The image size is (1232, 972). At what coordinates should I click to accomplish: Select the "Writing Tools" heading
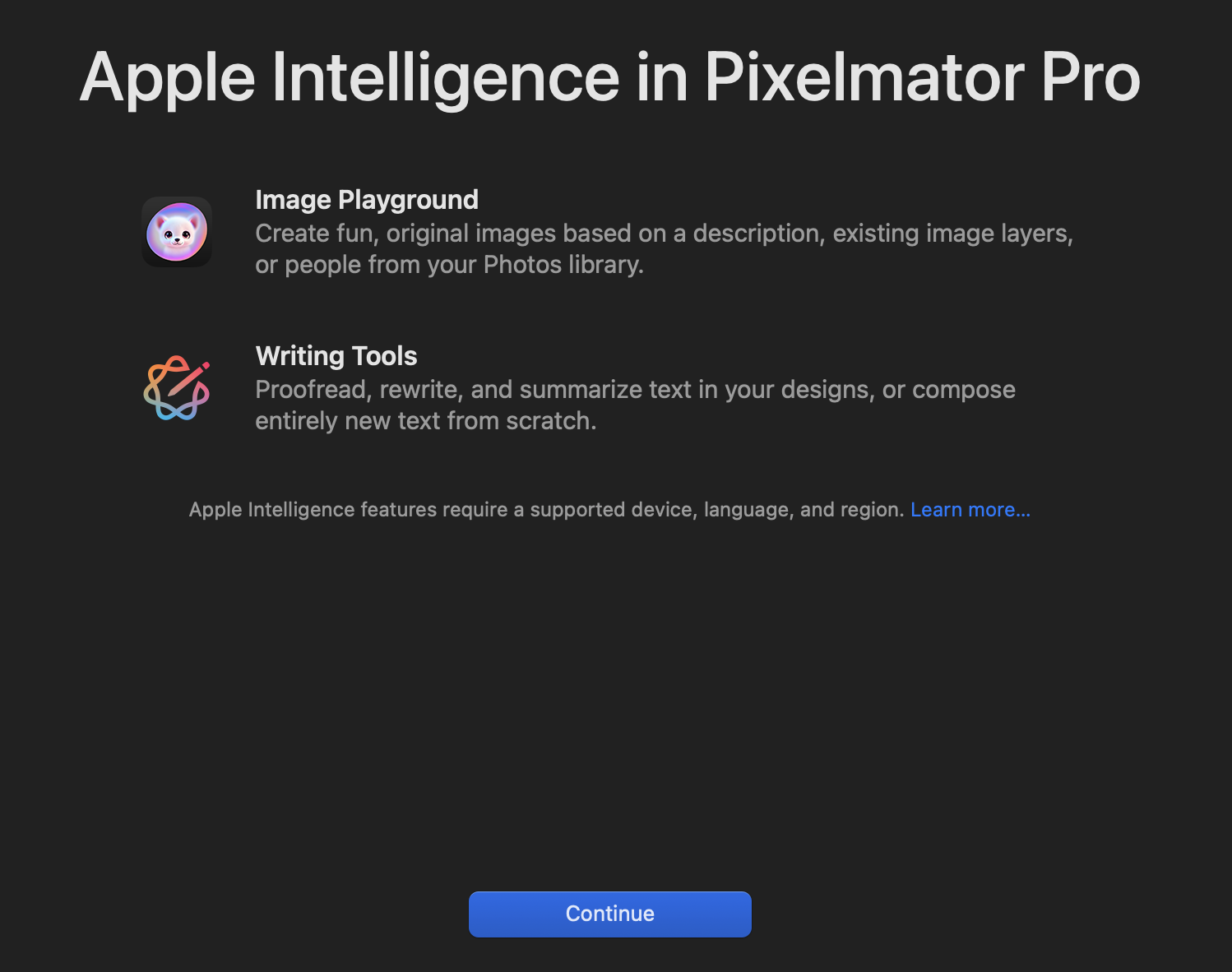[336, 356]
